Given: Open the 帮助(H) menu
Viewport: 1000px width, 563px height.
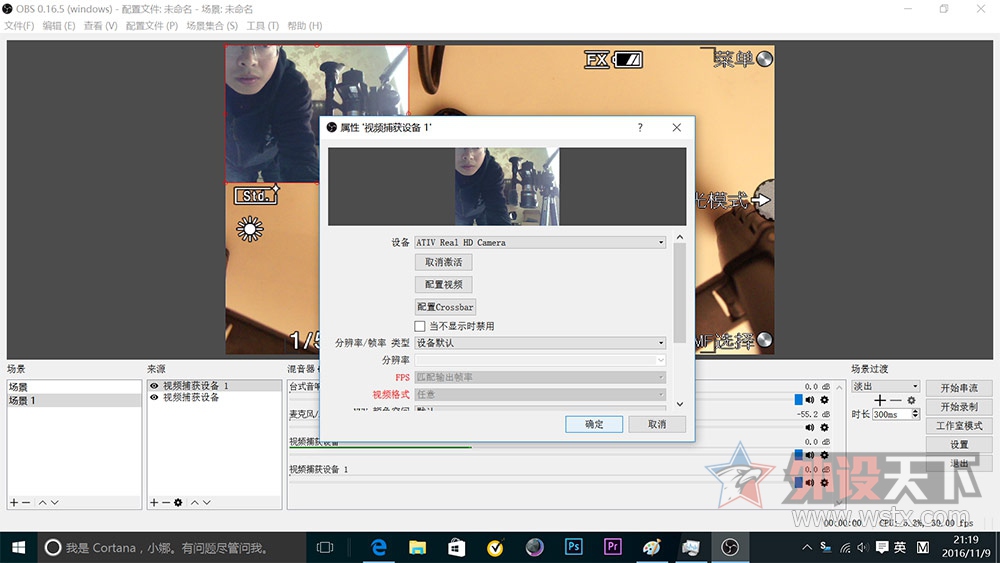Looking at the screenshot, I should click(x=305, y=26).
